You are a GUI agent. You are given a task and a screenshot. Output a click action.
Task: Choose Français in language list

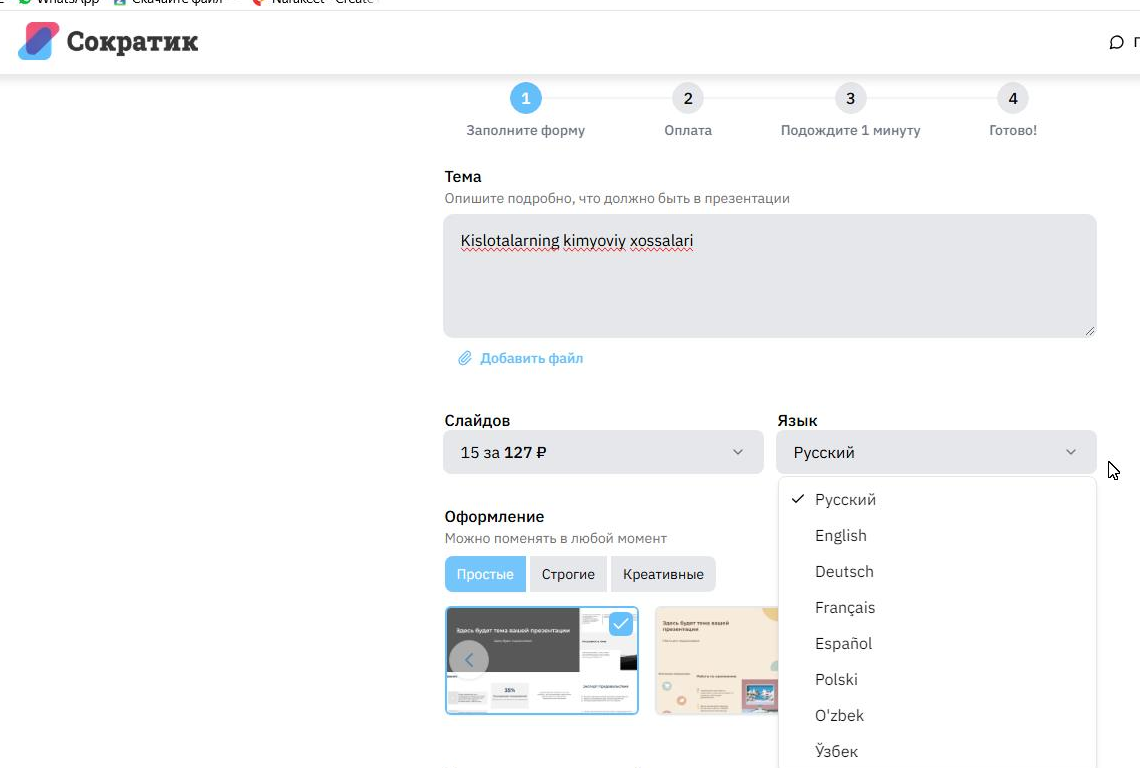(936, 607)
